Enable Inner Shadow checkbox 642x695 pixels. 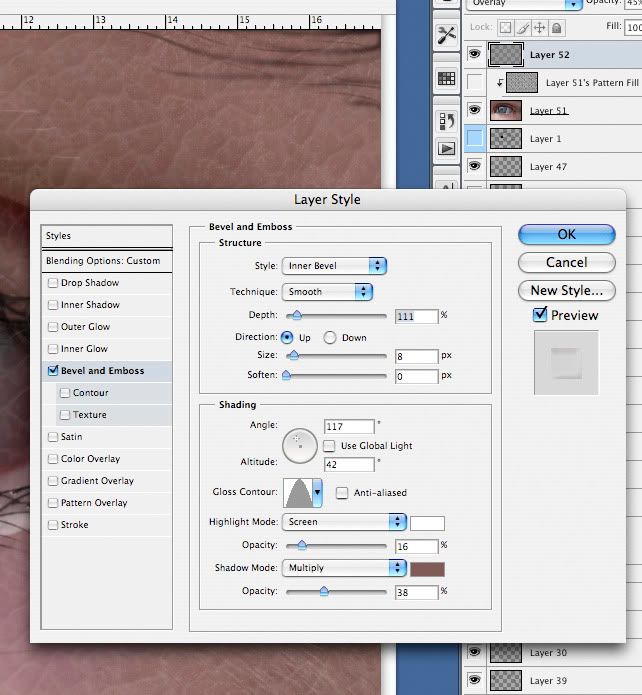pos(53,305)
